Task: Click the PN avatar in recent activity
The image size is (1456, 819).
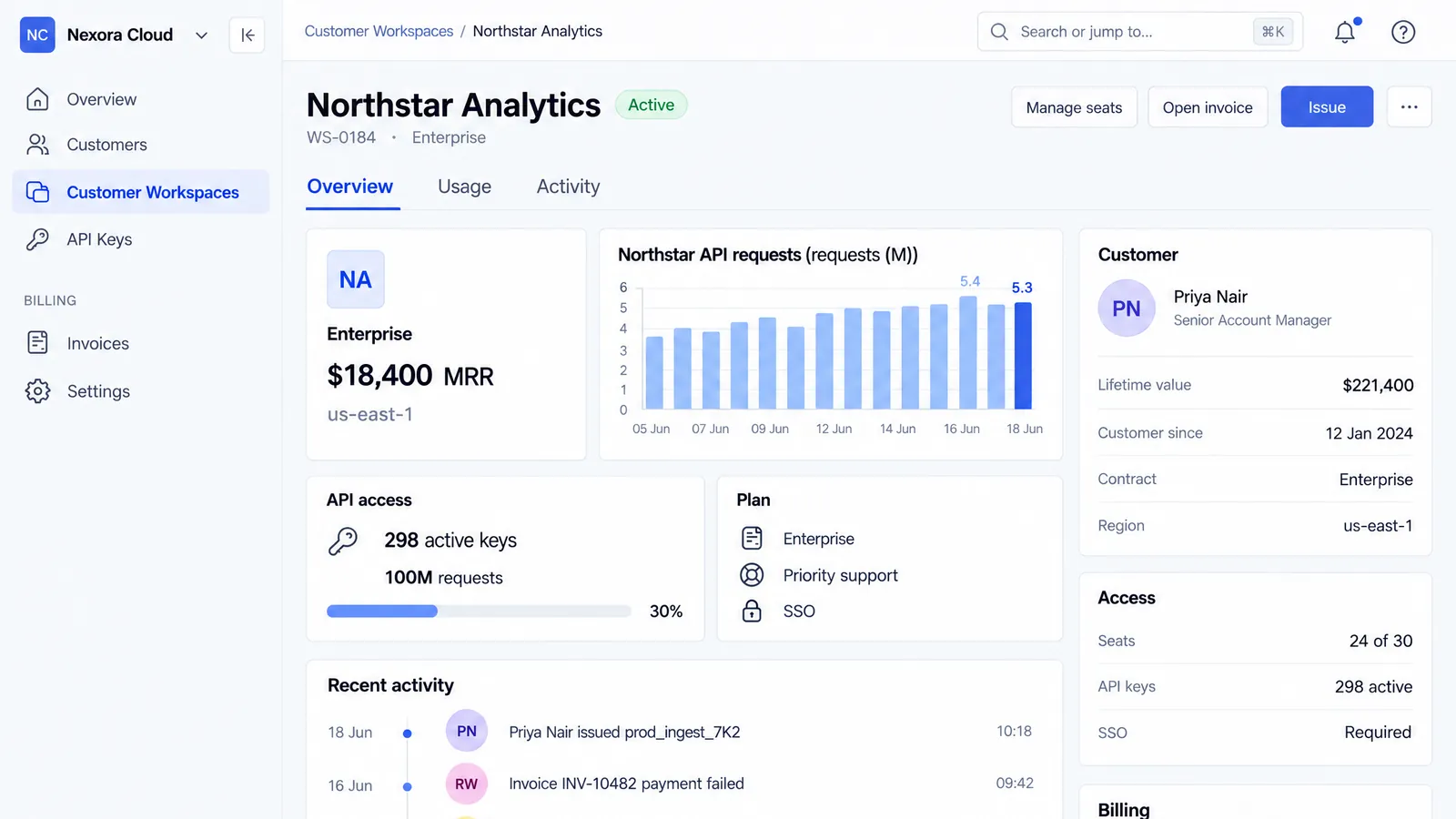Action: pyautogui.click(x=466, y=732)
